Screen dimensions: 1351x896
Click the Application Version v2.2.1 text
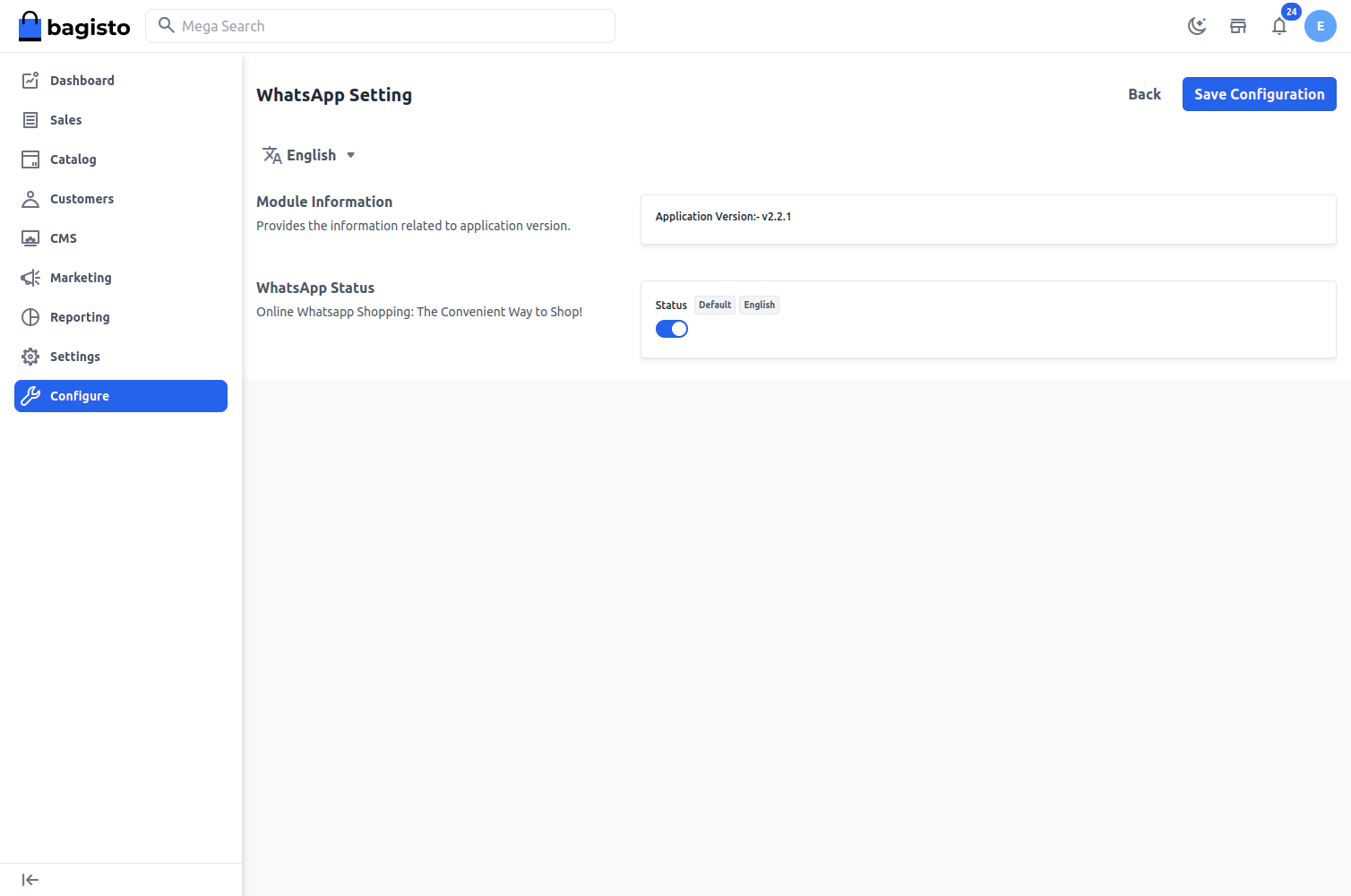coord(723,217)
